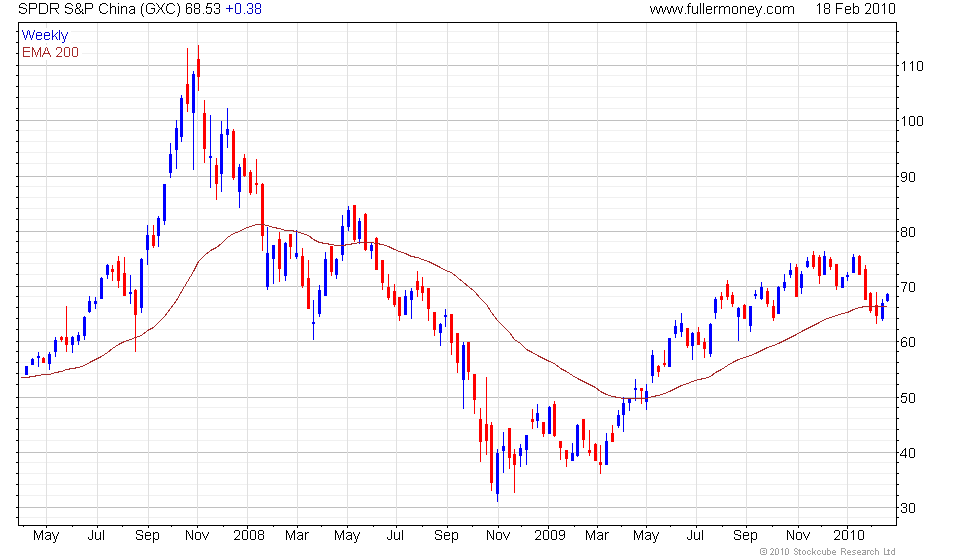The height and width of the screenshot is (560, 980).
Task: Click the tallest candlestick at the November 2007 peak
Action: [198, 69]
